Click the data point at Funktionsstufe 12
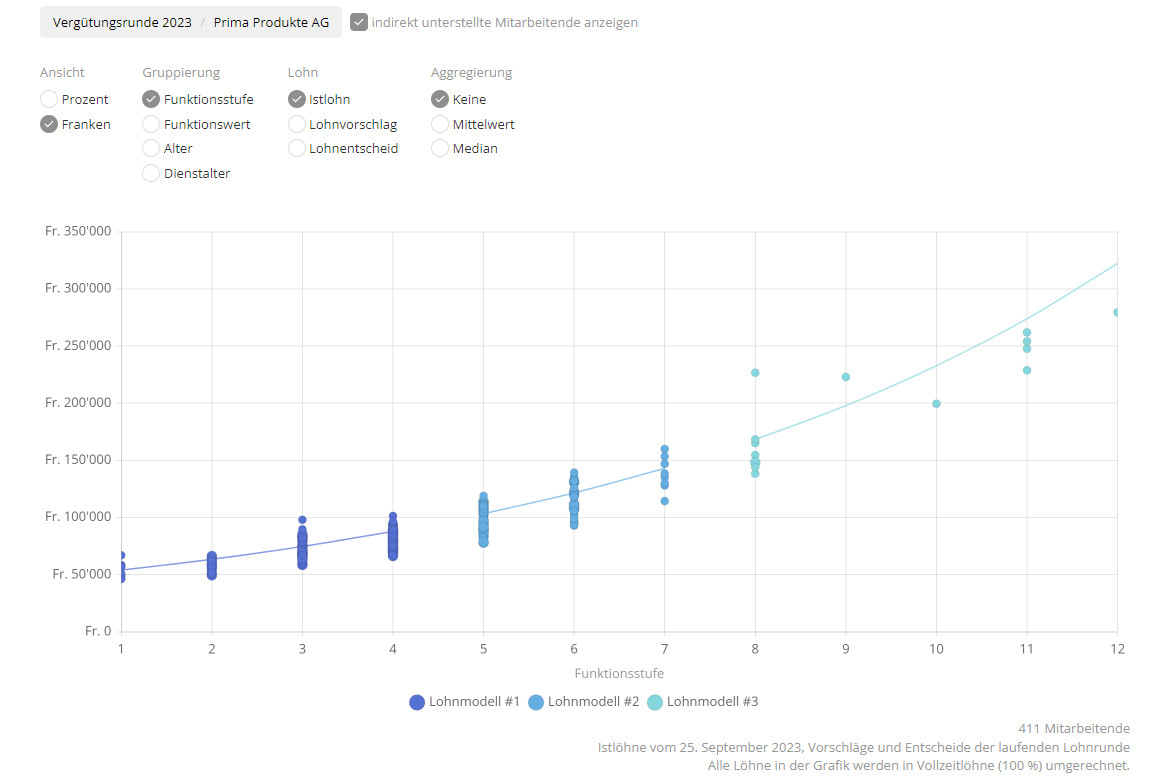 [1116, 312]
